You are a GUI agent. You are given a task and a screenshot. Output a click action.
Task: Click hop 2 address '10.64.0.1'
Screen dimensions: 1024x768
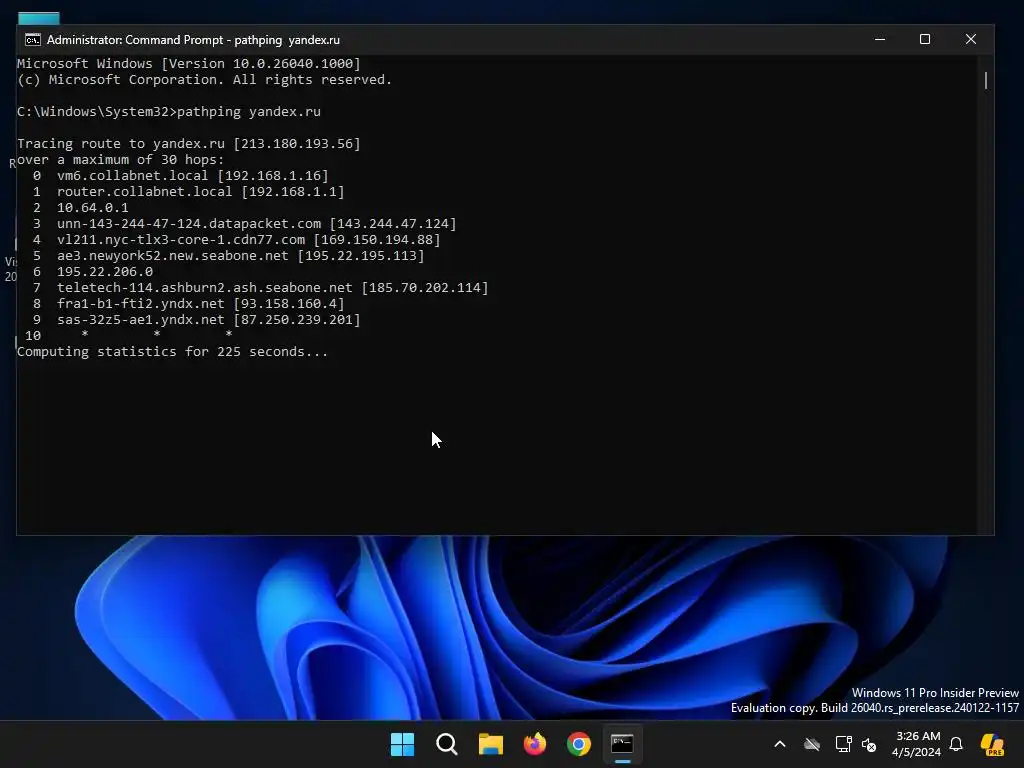click(93, 208)
